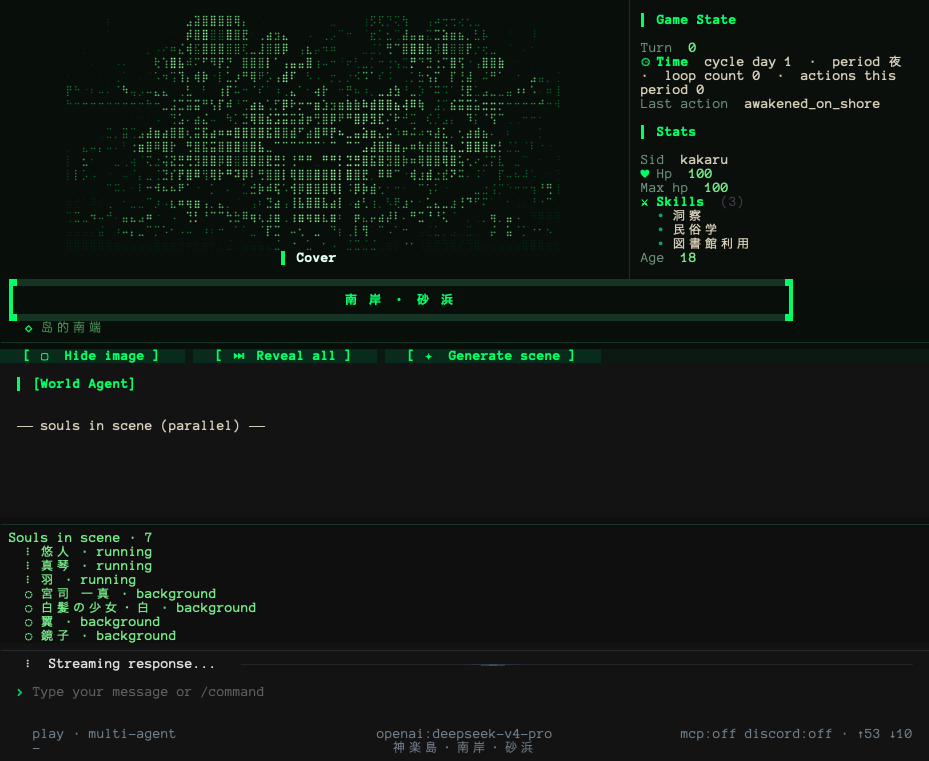Click the ↓10 download token counter

coord(901,734)
